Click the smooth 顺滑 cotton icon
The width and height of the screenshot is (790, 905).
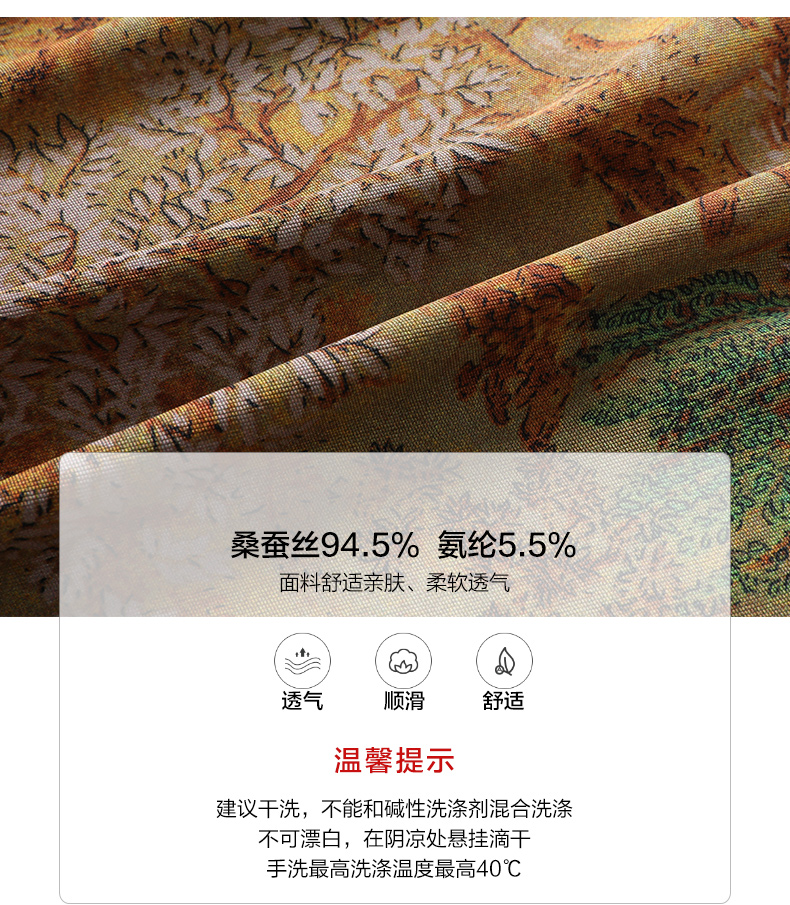[403, 661]
